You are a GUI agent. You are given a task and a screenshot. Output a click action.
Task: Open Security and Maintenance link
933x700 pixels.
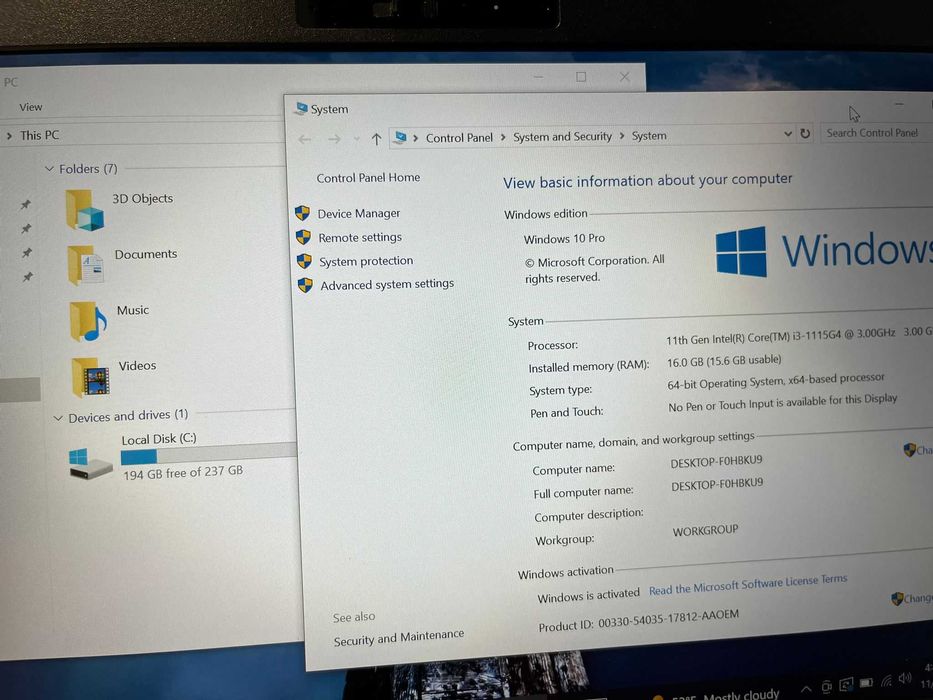coord(399,638)
